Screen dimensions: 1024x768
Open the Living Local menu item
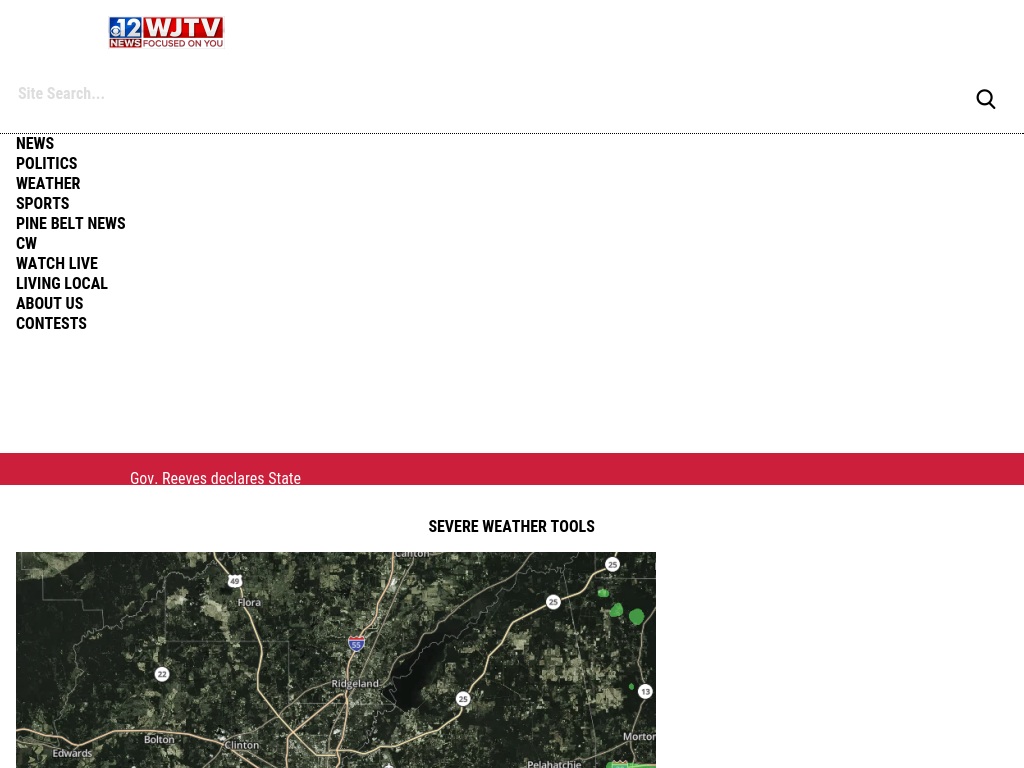tap(62, 283)
